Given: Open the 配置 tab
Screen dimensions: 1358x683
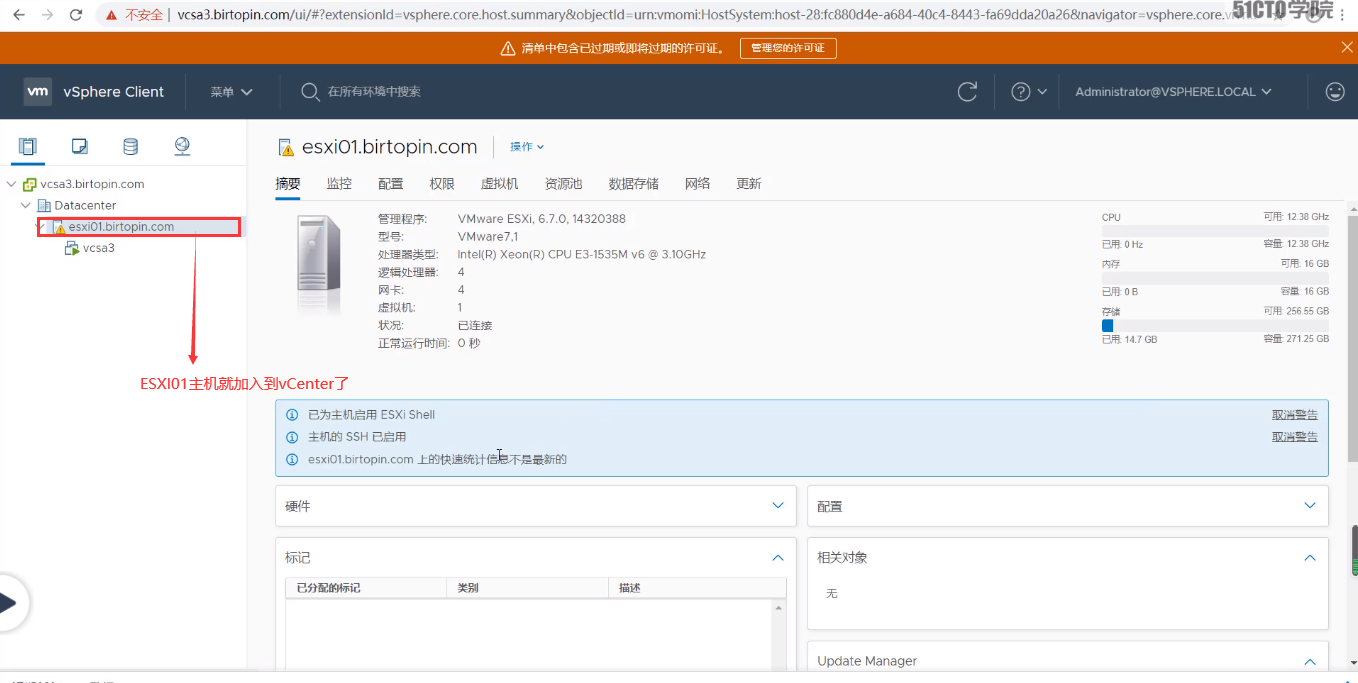Looking at the screenshot, I should [391, 184].
